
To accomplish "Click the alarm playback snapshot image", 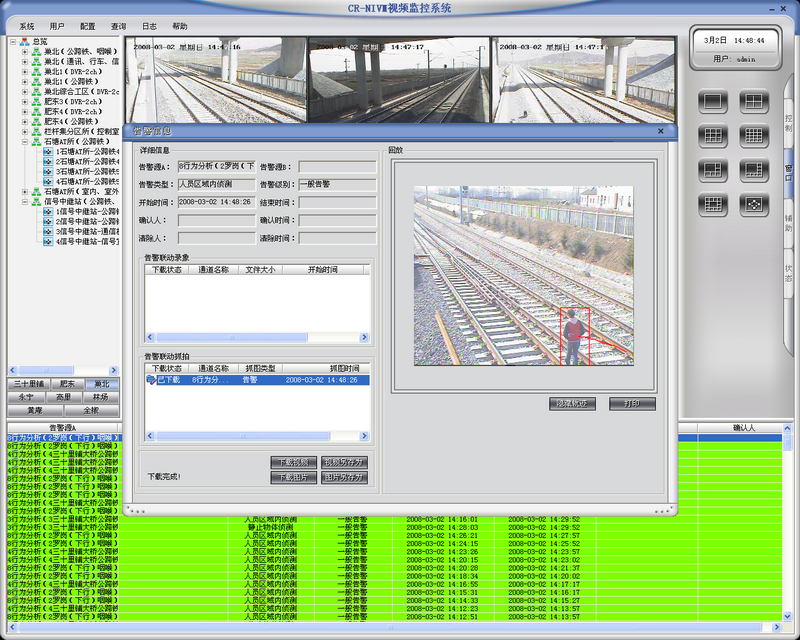I will (x=523, y=276).
